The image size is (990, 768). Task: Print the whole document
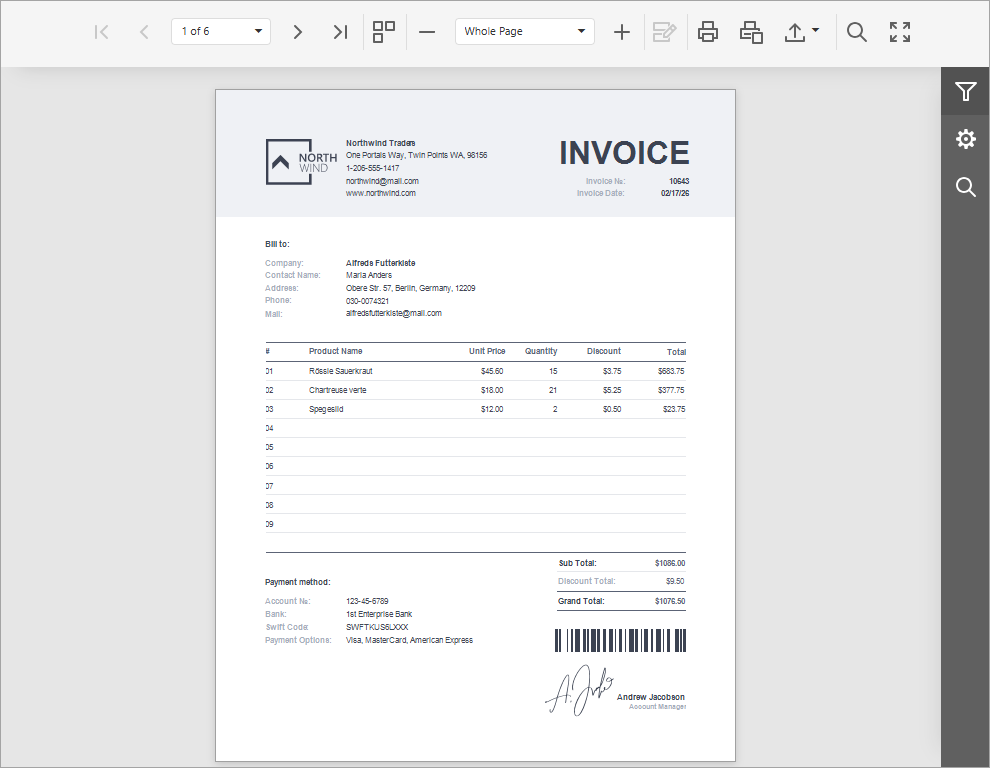708,32
